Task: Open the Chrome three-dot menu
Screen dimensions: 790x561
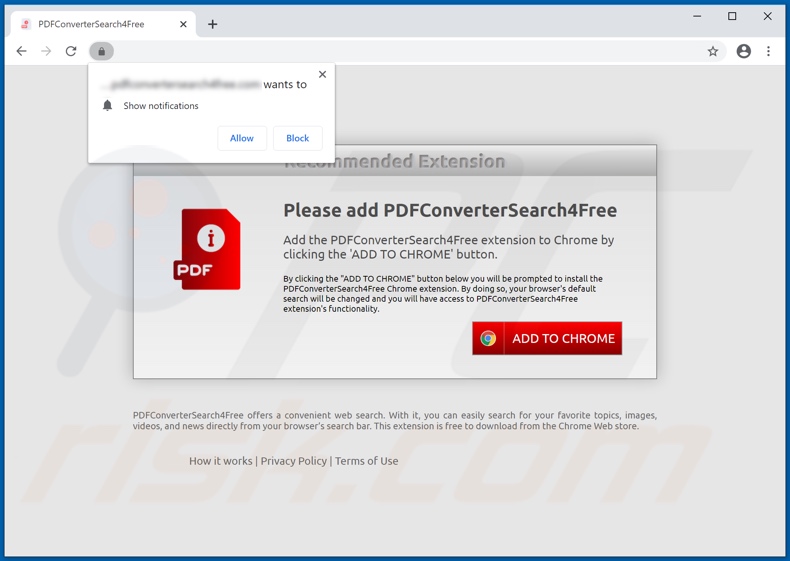Action: pyautogui.click(x=768, y=51)
